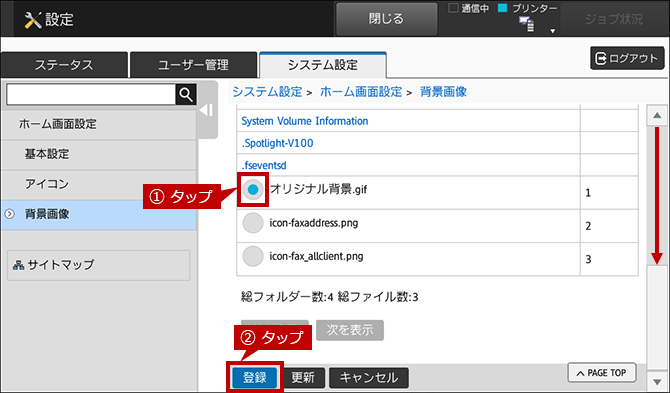Click 背景画像 in the breadcrumb
670x393 pixels.
[443, 92]
